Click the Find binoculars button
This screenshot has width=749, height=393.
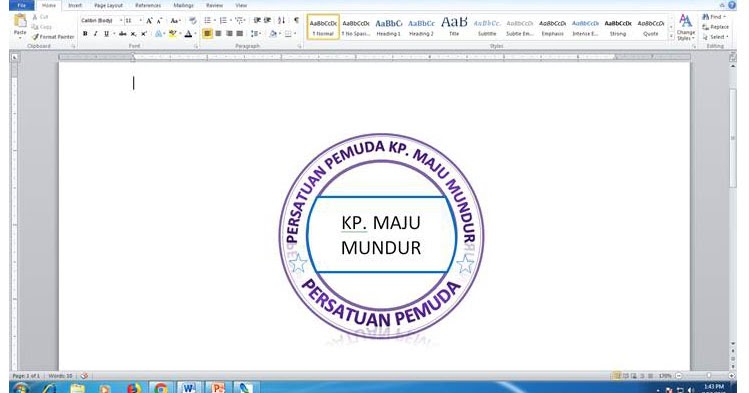point(714,17)
